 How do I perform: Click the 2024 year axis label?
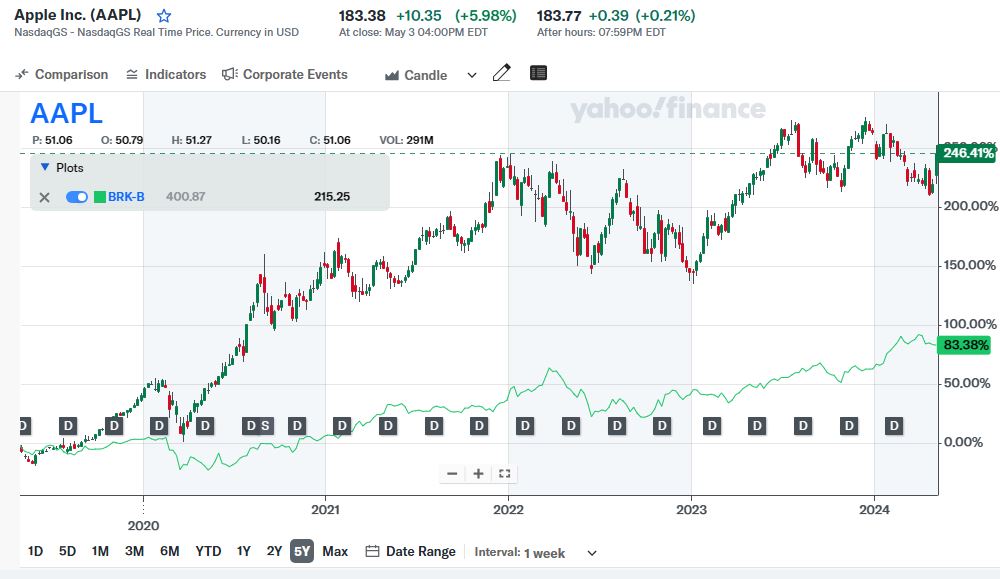coord(874,509)
